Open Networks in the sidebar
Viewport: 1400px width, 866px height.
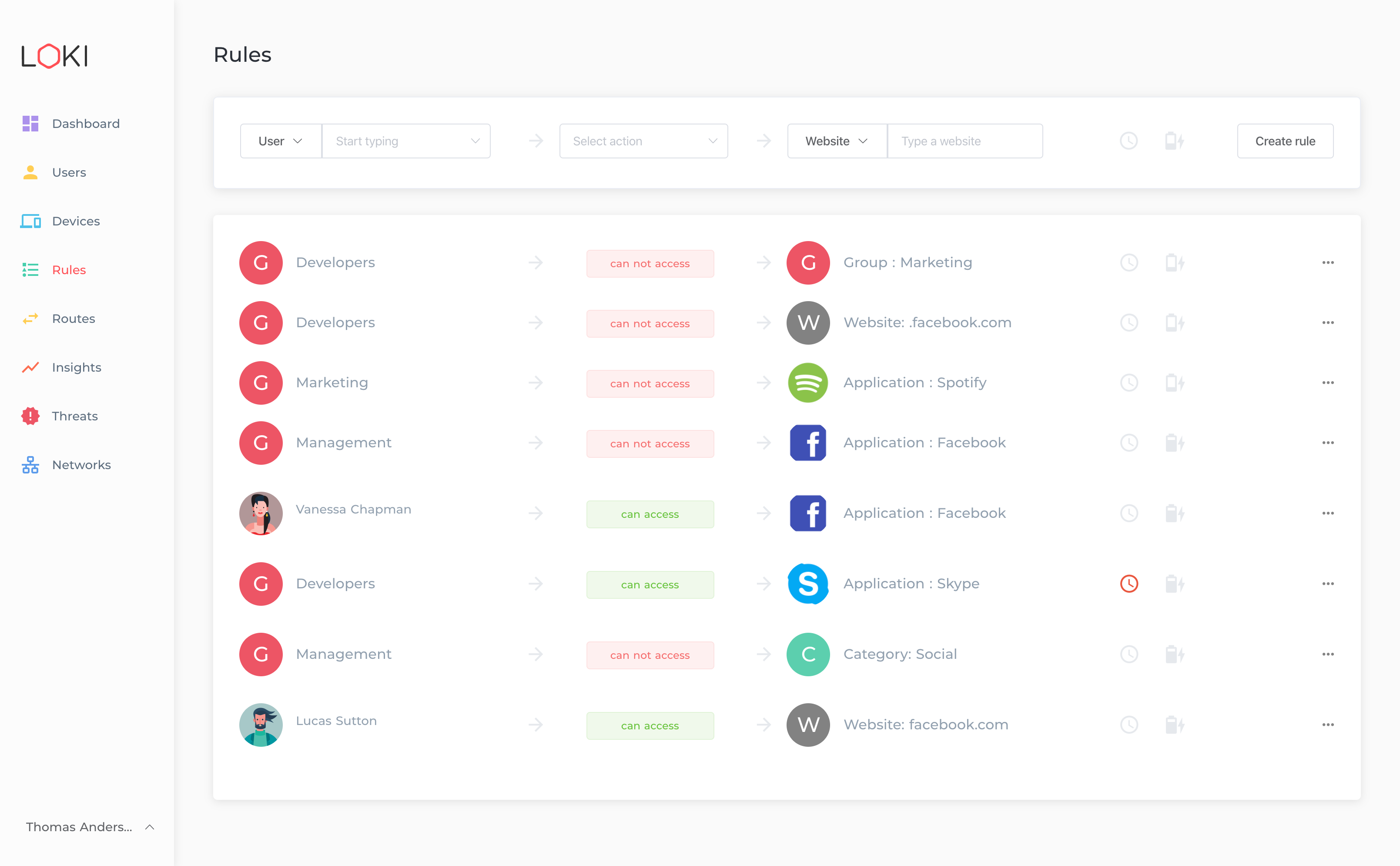81,464
